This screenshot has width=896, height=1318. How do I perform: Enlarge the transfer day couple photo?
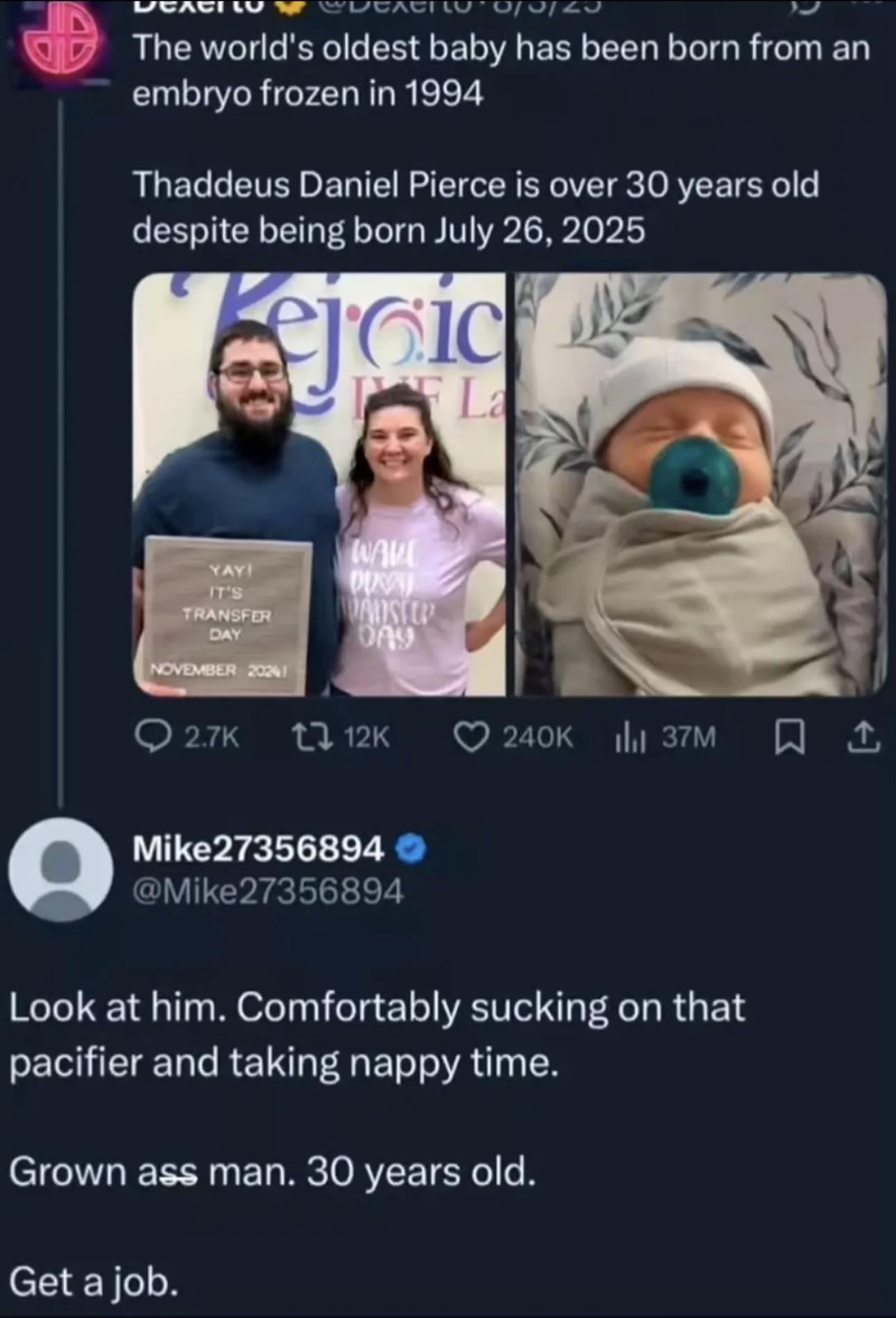coord(319,484)
